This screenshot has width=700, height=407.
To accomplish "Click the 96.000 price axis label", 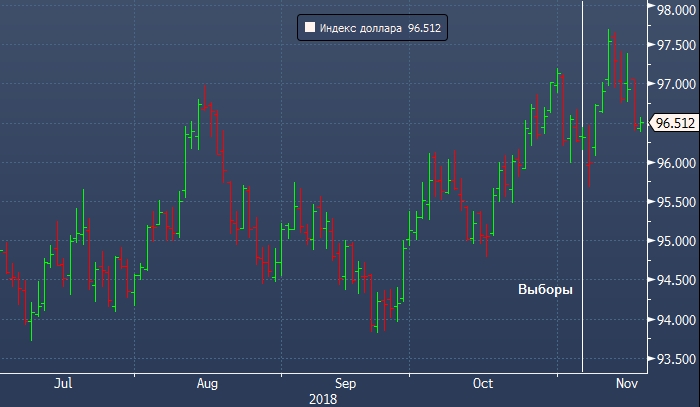I will pyautogui.click(x=676, y=163).
